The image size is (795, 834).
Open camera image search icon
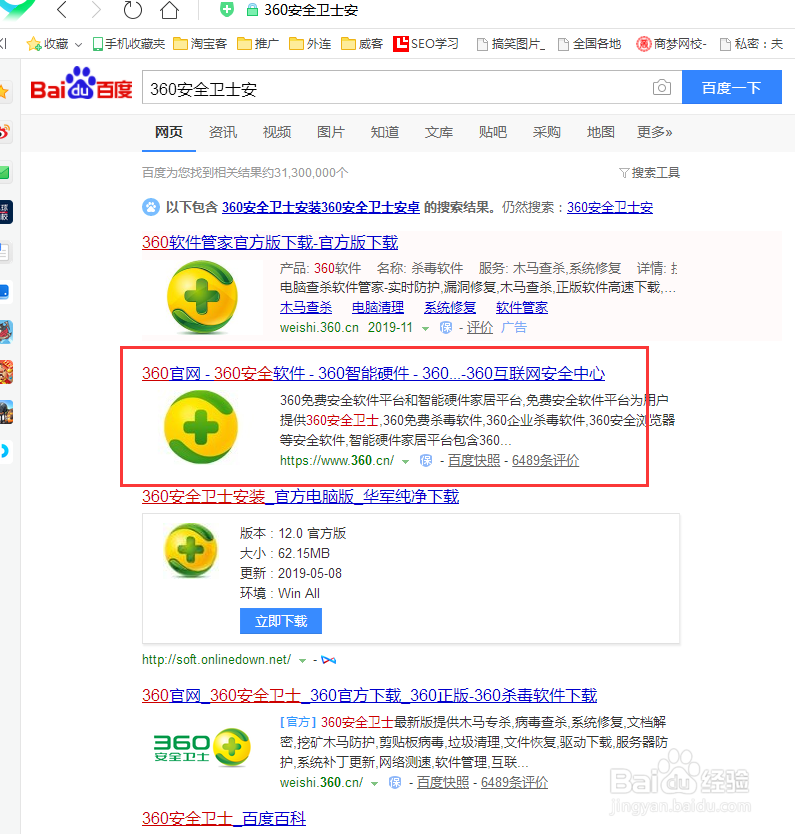tap(662, 87)
